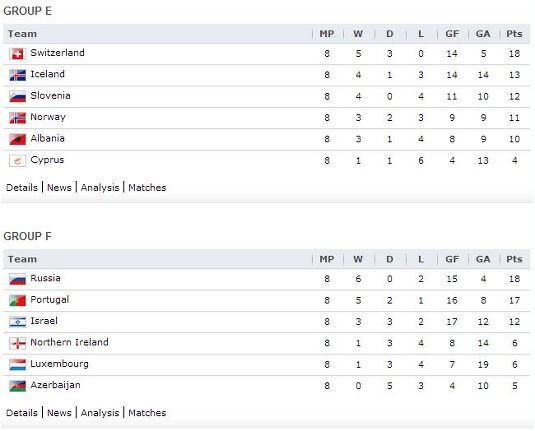Click the Pts column header in Group E
The width and height of the screenshot is (535, 431).
click(514, 34)
